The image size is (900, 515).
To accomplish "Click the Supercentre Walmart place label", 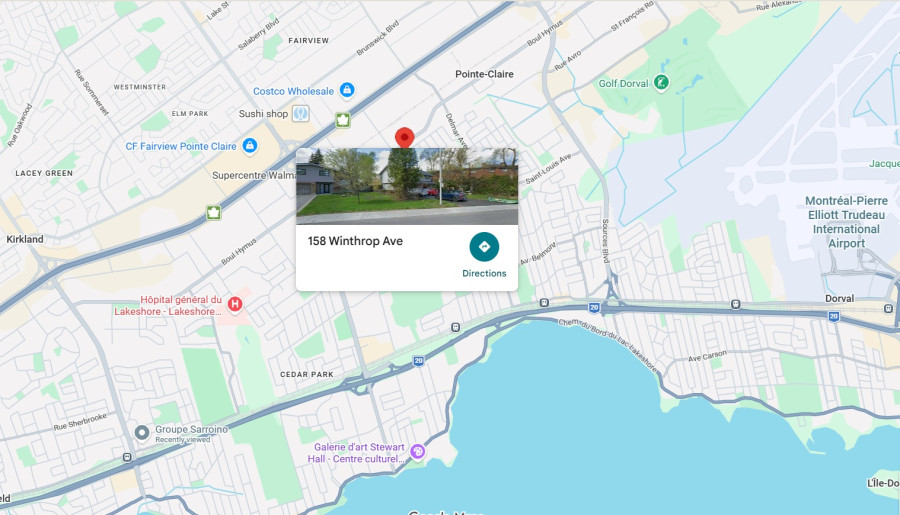I will point(254,175).
